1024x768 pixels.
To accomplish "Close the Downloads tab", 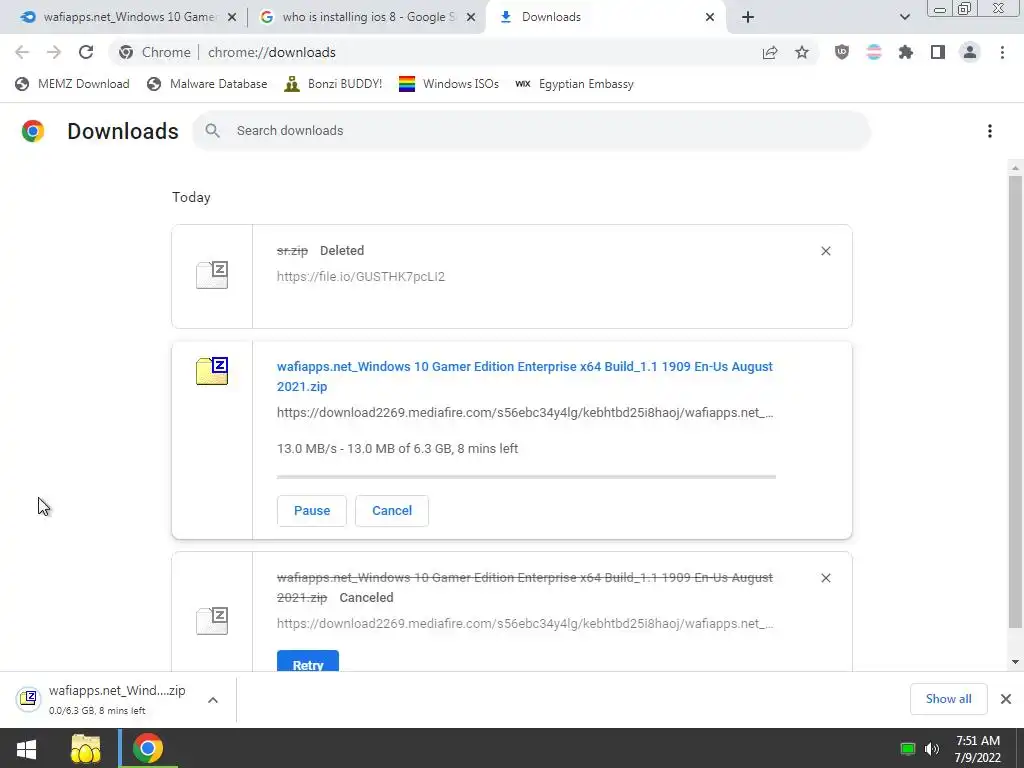I will [710, 17].
